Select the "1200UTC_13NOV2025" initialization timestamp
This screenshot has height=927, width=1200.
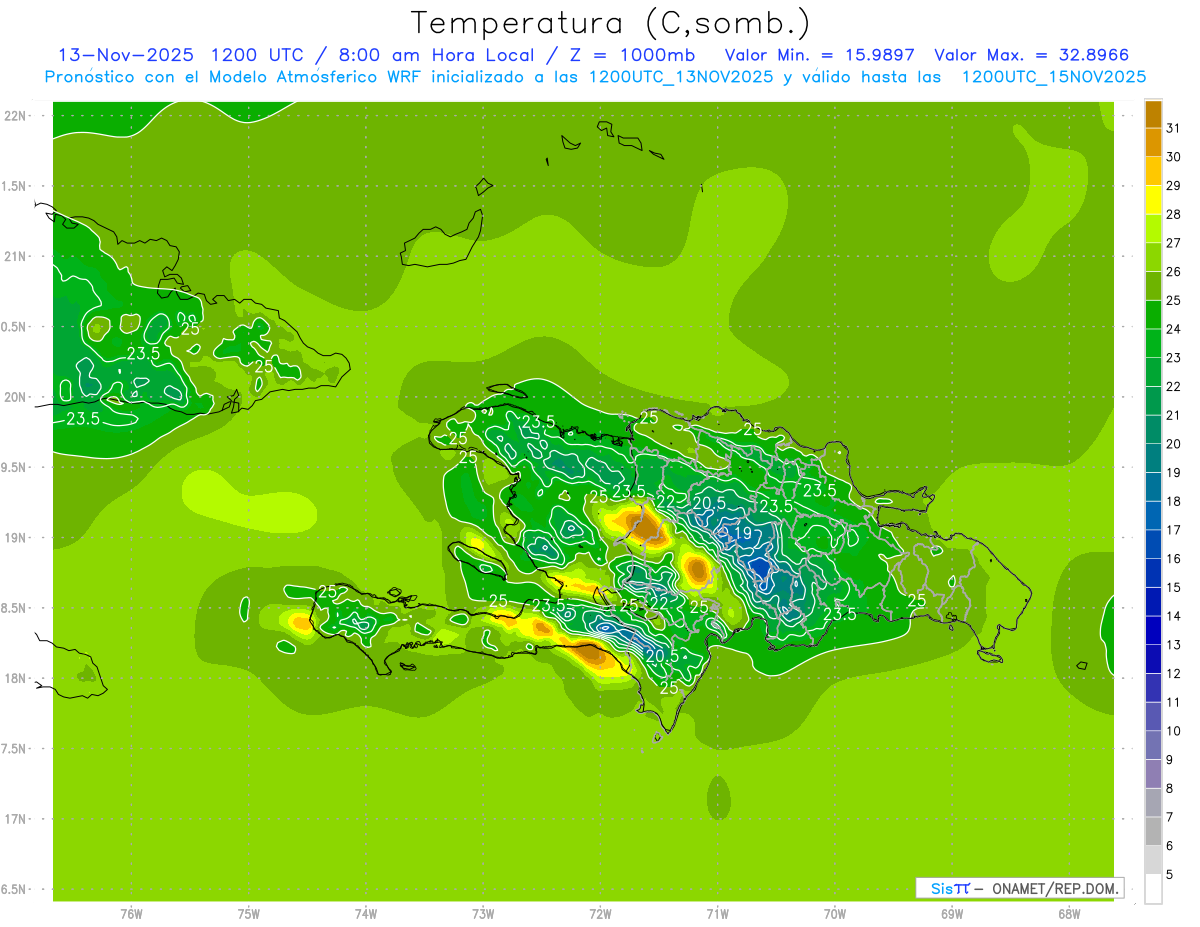[683, 77]
